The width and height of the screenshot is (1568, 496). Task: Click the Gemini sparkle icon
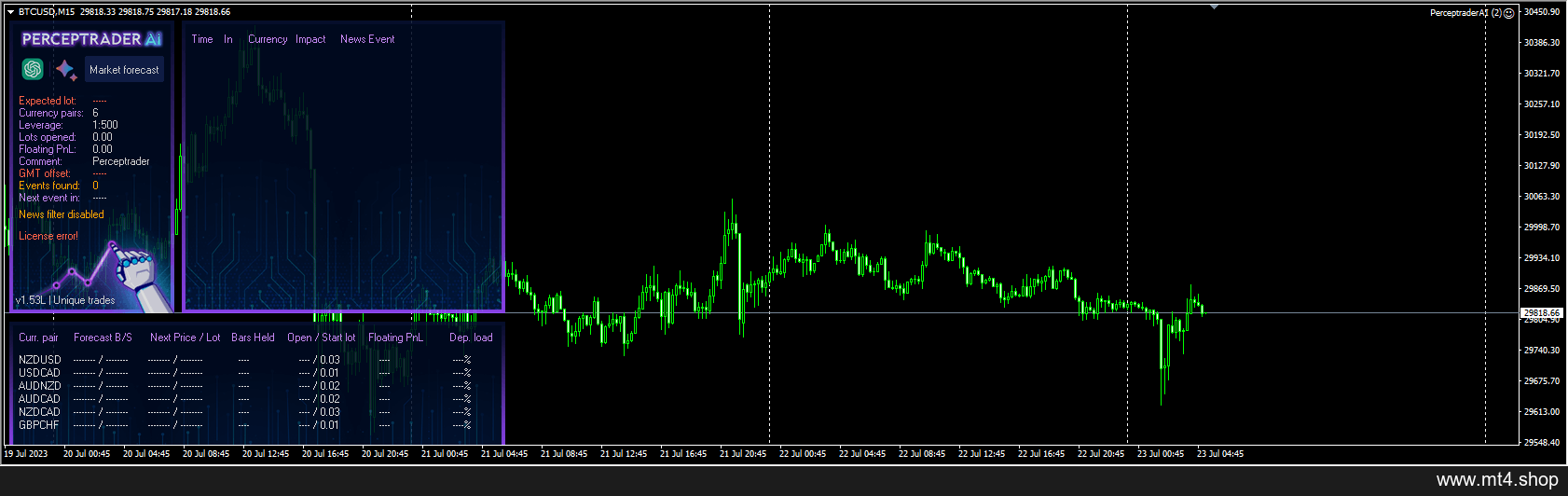click(x=65, y=70)
